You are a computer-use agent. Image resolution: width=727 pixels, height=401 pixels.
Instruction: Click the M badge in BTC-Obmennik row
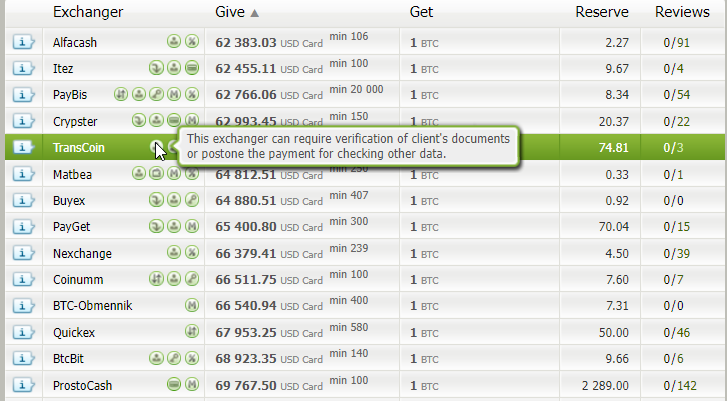[192, 305]
